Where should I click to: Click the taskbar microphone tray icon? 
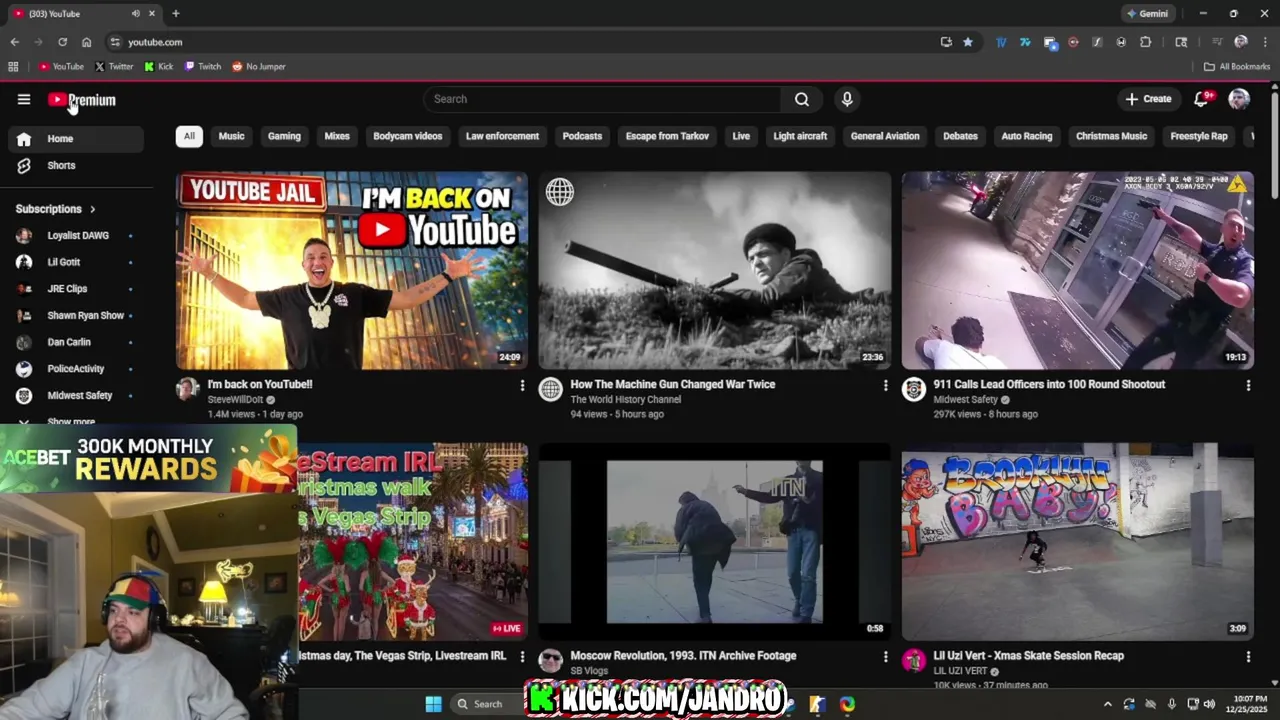pos(1171,704)
